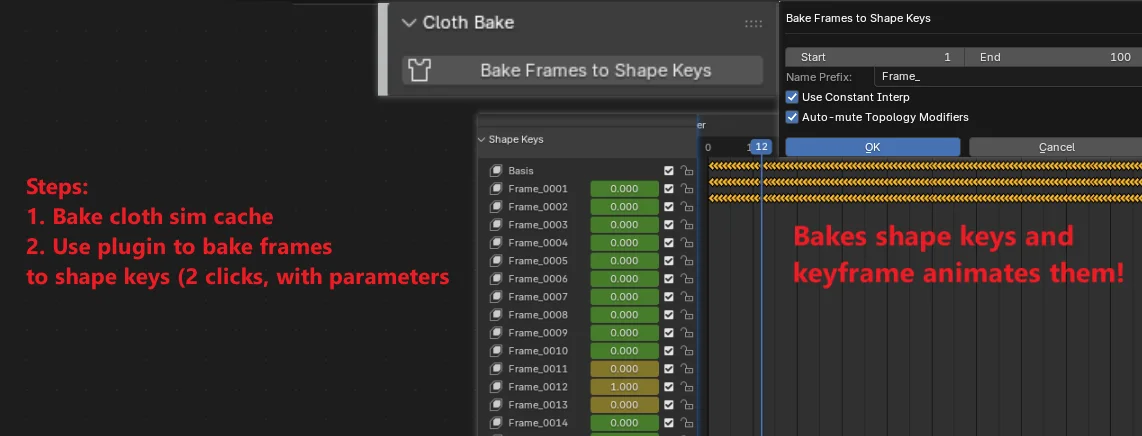Click the Name Prefix text field

1008,76
